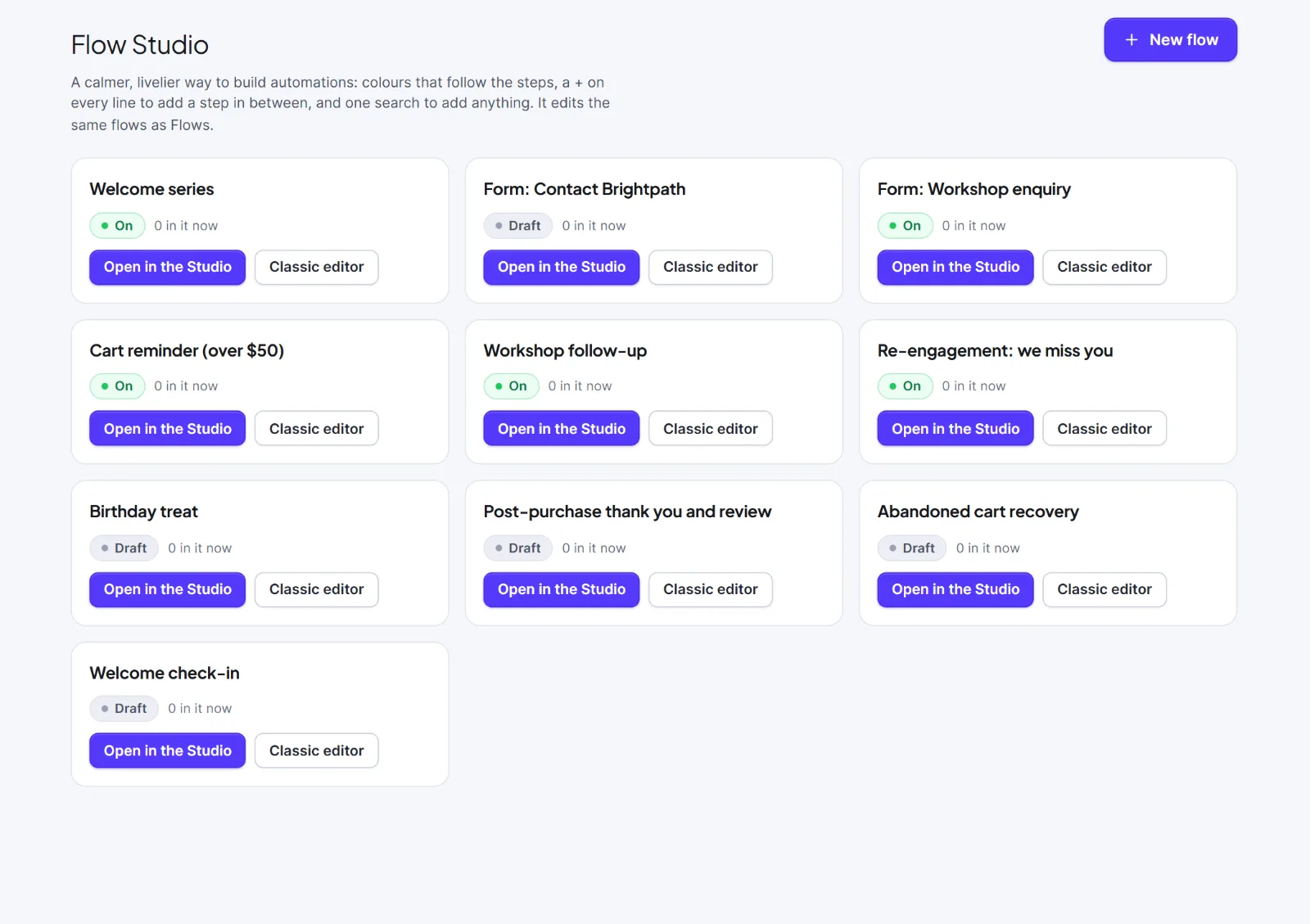Open Abandoned cart recovery in Classic editor
Viewport: 1310px width, 924px height.
point(1104,589)
